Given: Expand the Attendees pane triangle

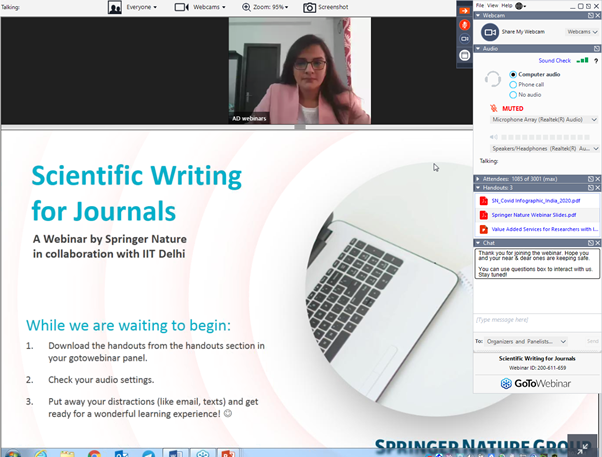Looking at the screenshot, I should tap(478, 179).
